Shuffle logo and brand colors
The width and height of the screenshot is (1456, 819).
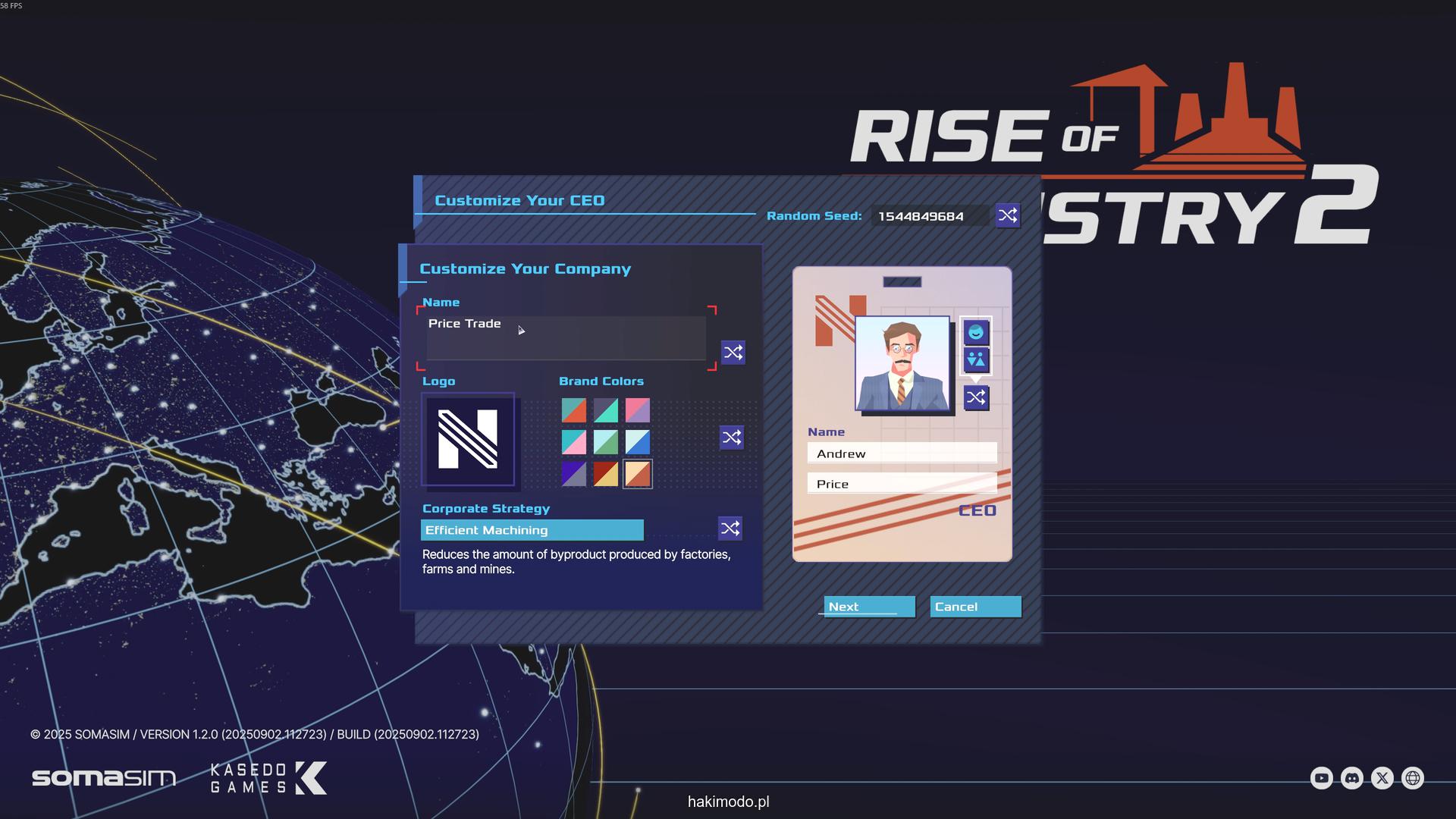731,438
